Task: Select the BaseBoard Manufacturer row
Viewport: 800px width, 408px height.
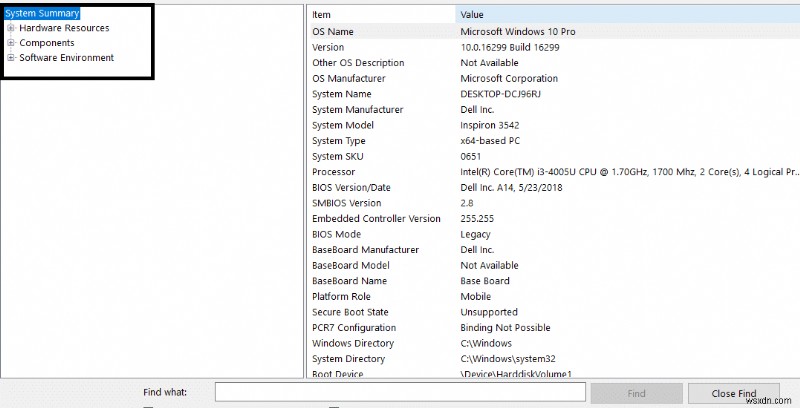Action: tap(555, 249)
